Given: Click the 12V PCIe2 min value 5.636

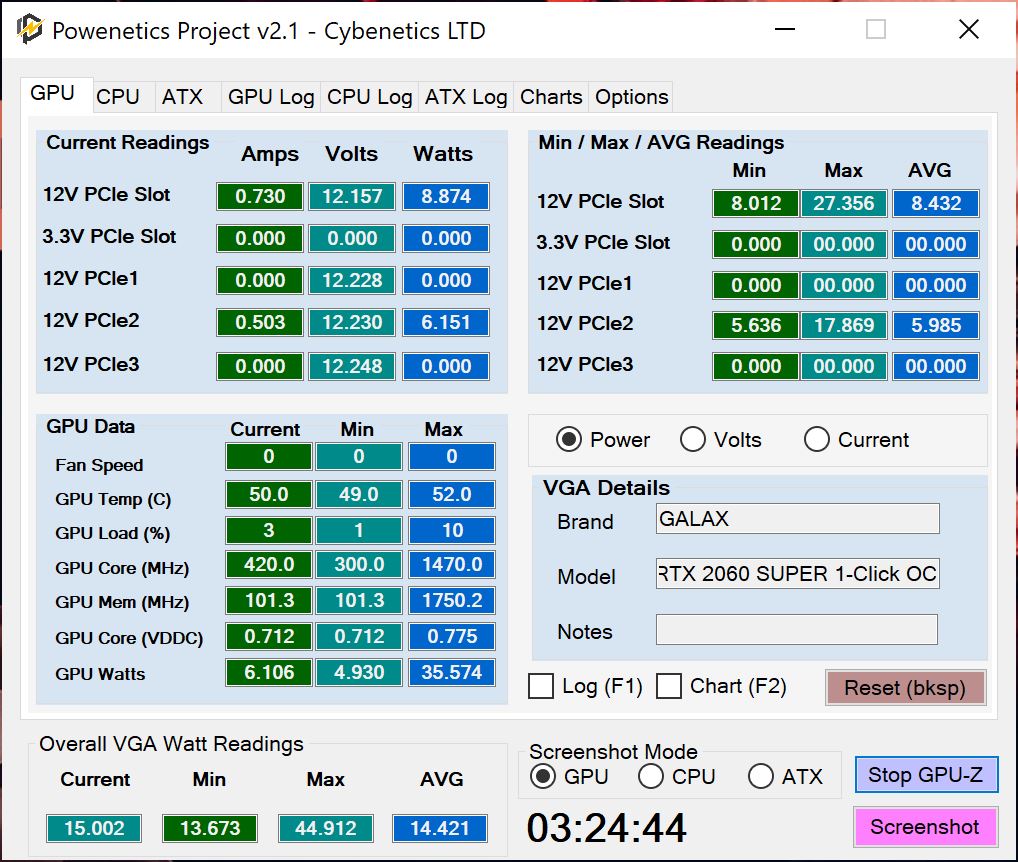Looking at the screenshot, I should [756, 325].
